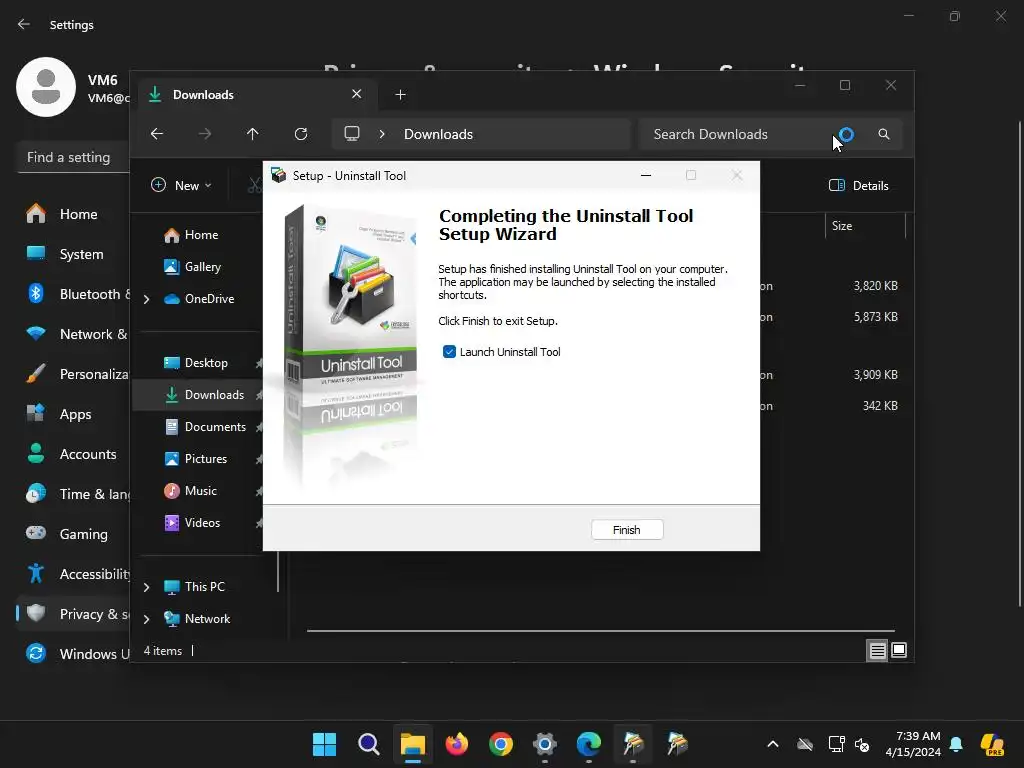Image resolution: width=1024 pixels, height=768 pixels.
Task: Uncheck Launch Uninstall Tool checkbox
Action: pos(449,352)
